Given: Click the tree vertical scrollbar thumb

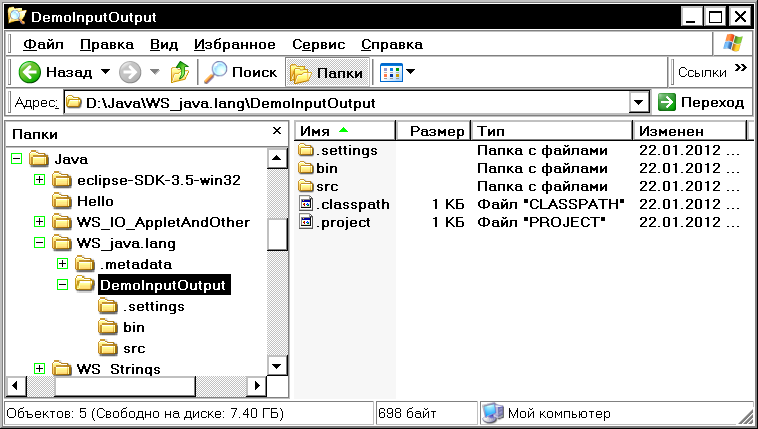Looking at the screenshot, I should tap(277, 234).
